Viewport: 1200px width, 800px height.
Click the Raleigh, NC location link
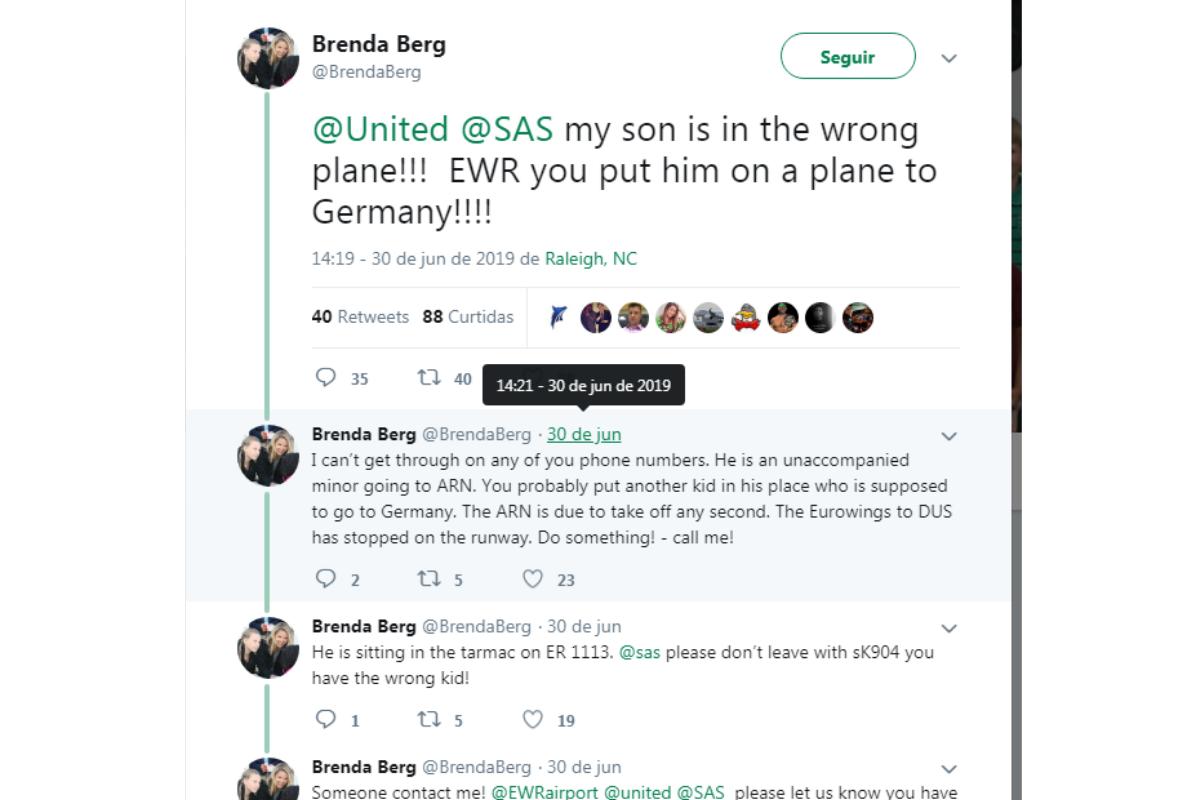(590, 259)
